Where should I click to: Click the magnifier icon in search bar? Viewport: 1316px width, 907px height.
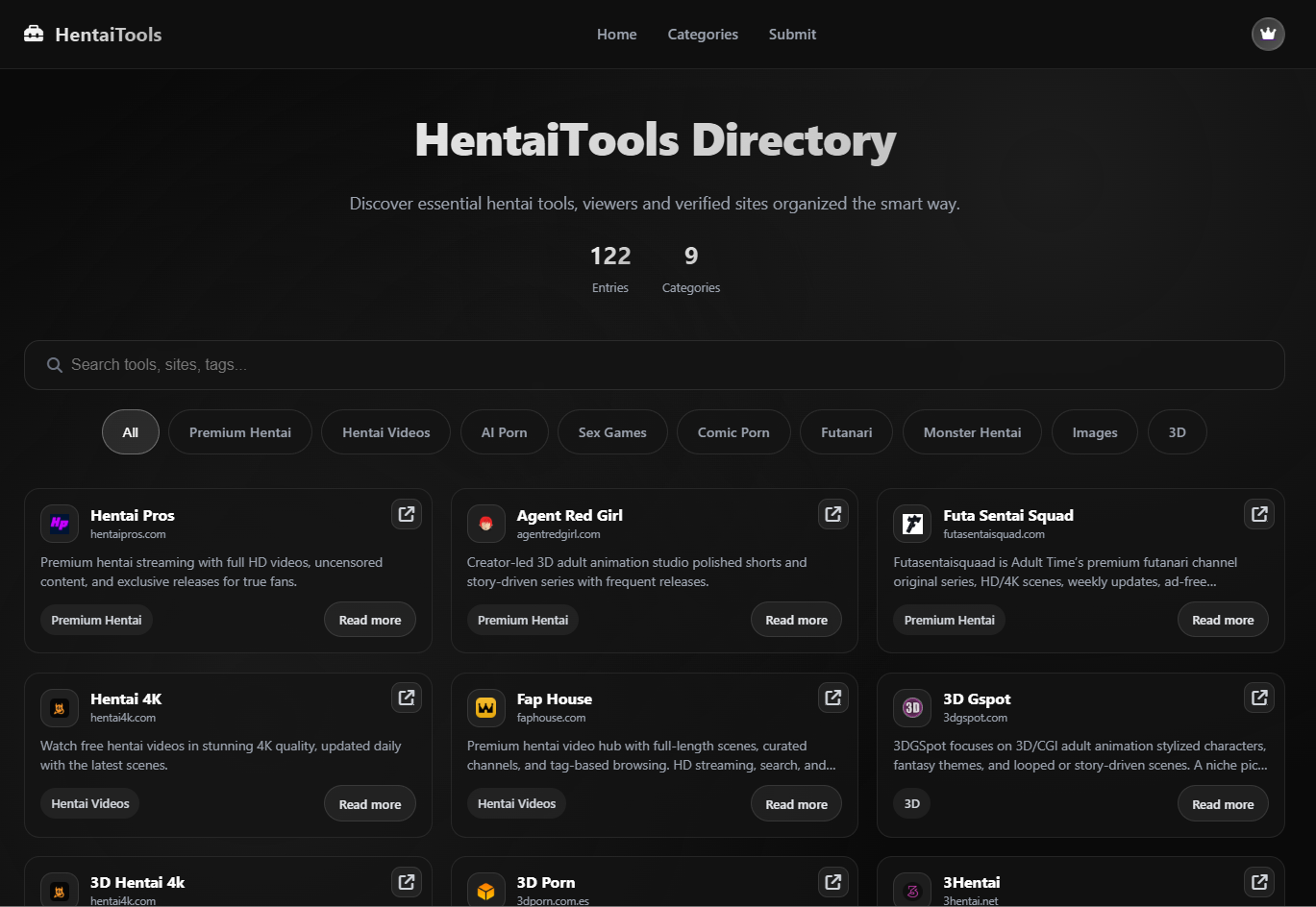point(55,365)
